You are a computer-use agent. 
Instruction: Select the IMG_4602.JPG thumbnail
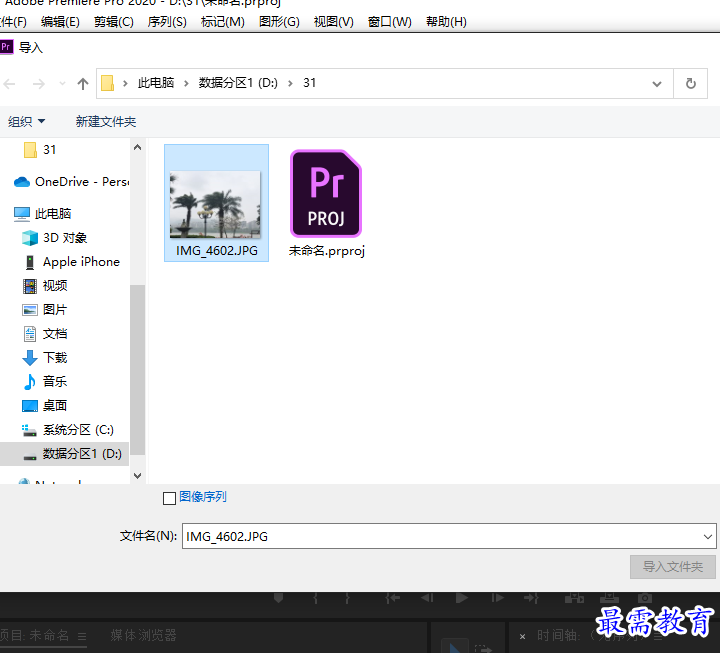[x=215, y=204]
